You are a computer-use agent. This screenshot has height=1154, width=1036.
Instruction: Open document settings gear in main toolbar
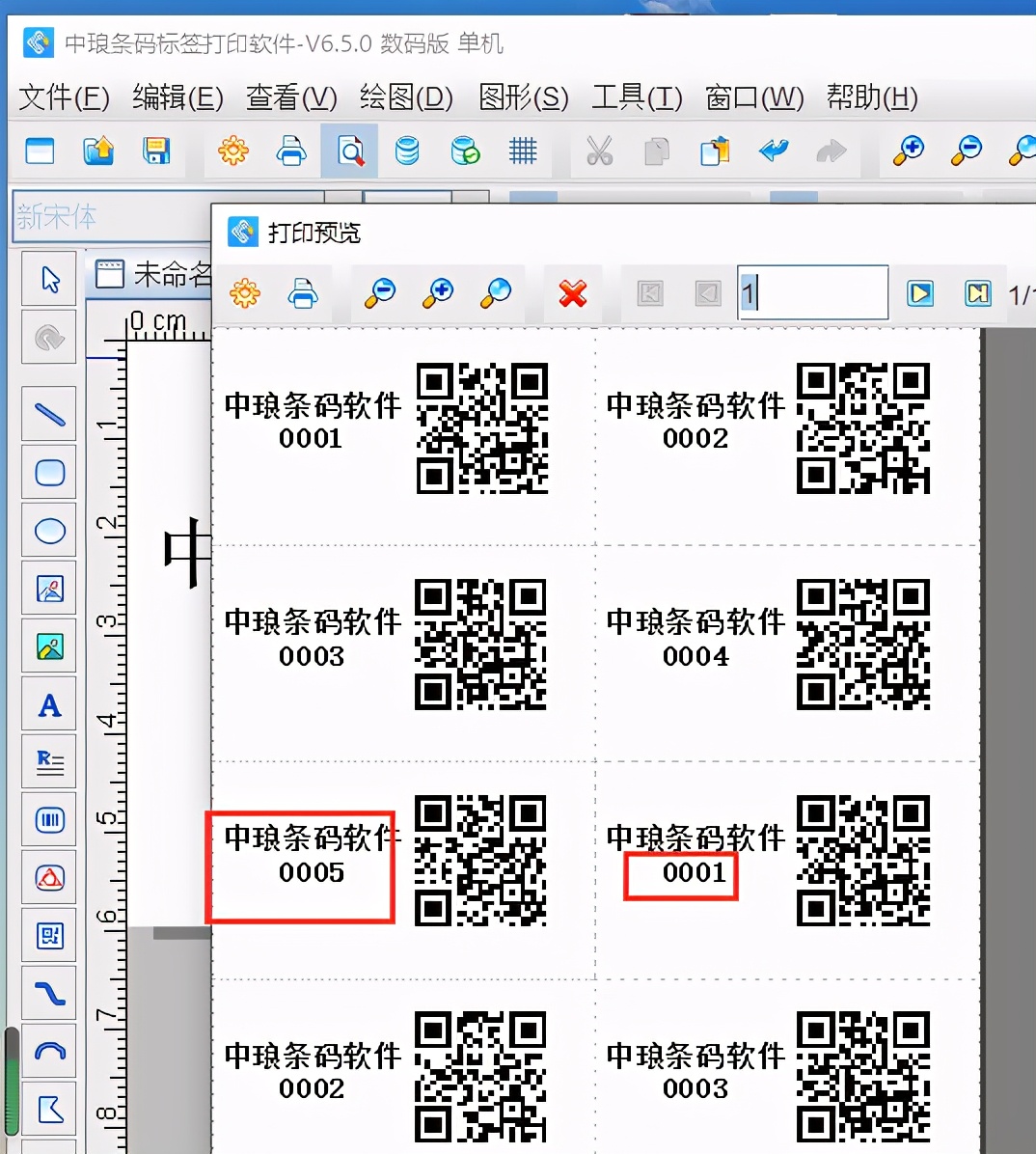coord(233,151)
